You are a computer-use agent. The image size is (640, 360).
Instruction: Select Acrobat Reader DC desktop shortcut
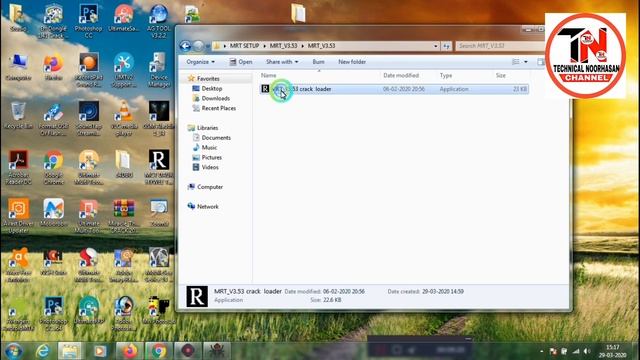(x=18, y=167)
